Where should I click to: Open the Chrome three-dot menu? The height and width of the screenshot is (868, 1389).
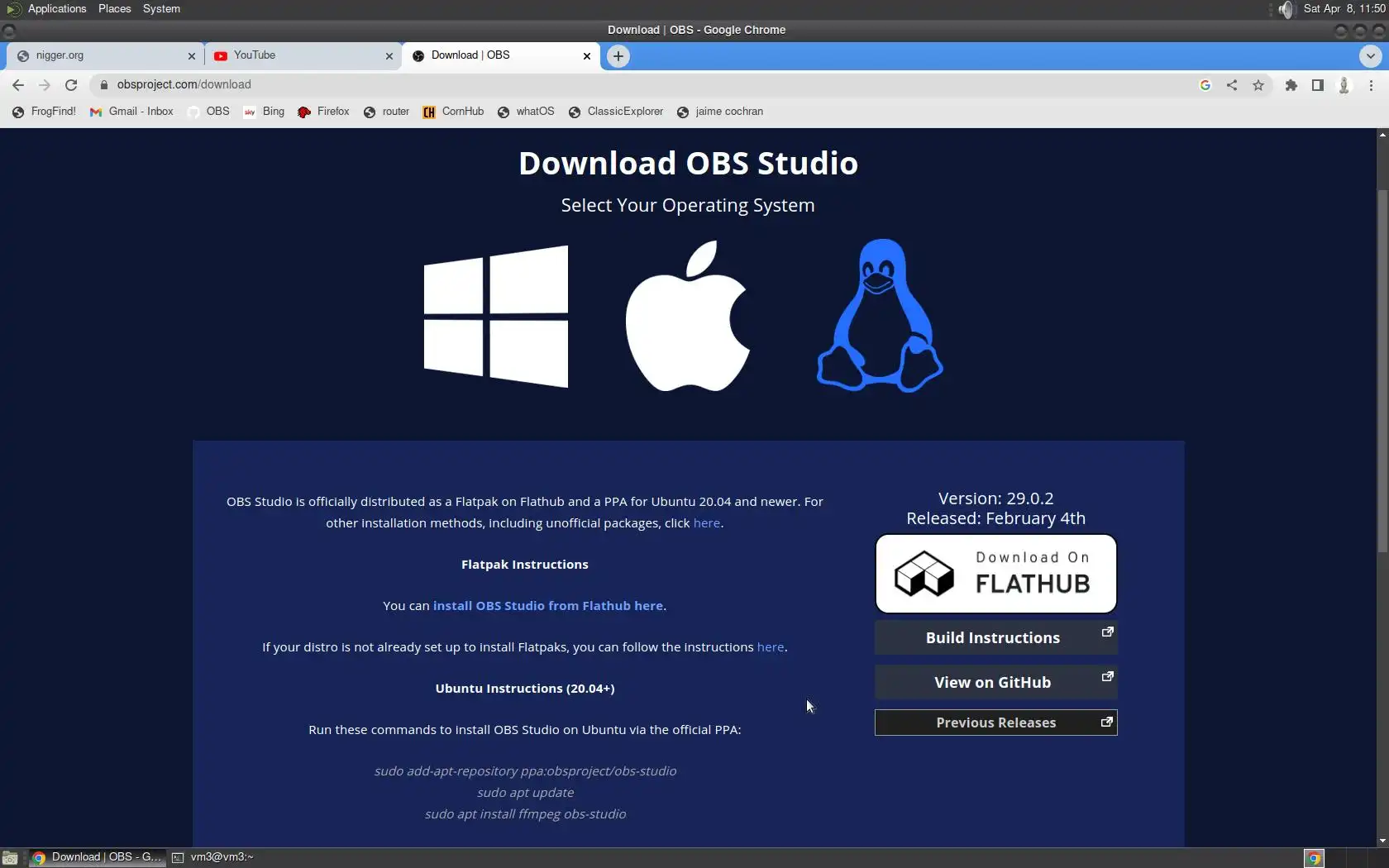1371,84
